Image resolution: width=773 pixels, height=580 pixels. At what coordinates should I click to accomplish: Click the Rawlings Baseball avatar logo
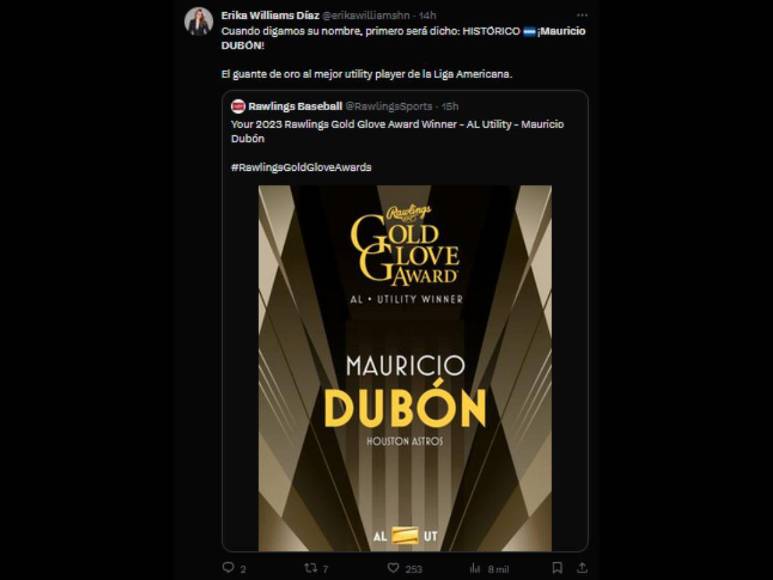238,106
